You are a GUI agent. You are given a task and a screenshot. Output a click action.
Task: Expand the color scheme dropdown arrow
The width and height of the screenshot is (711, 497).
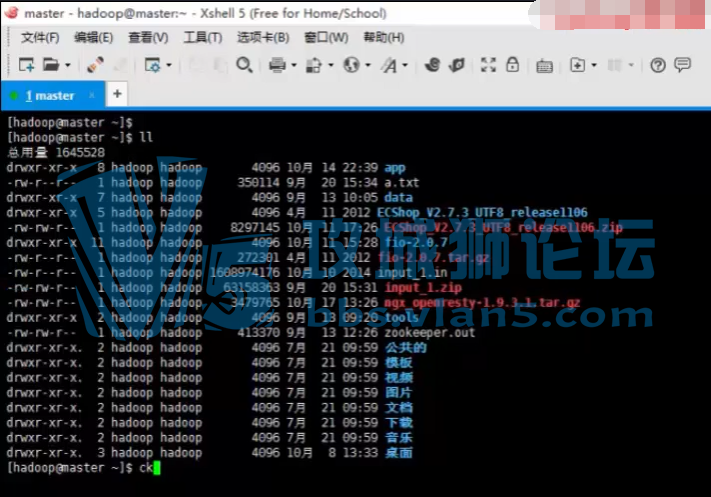[x=331, y=65]
